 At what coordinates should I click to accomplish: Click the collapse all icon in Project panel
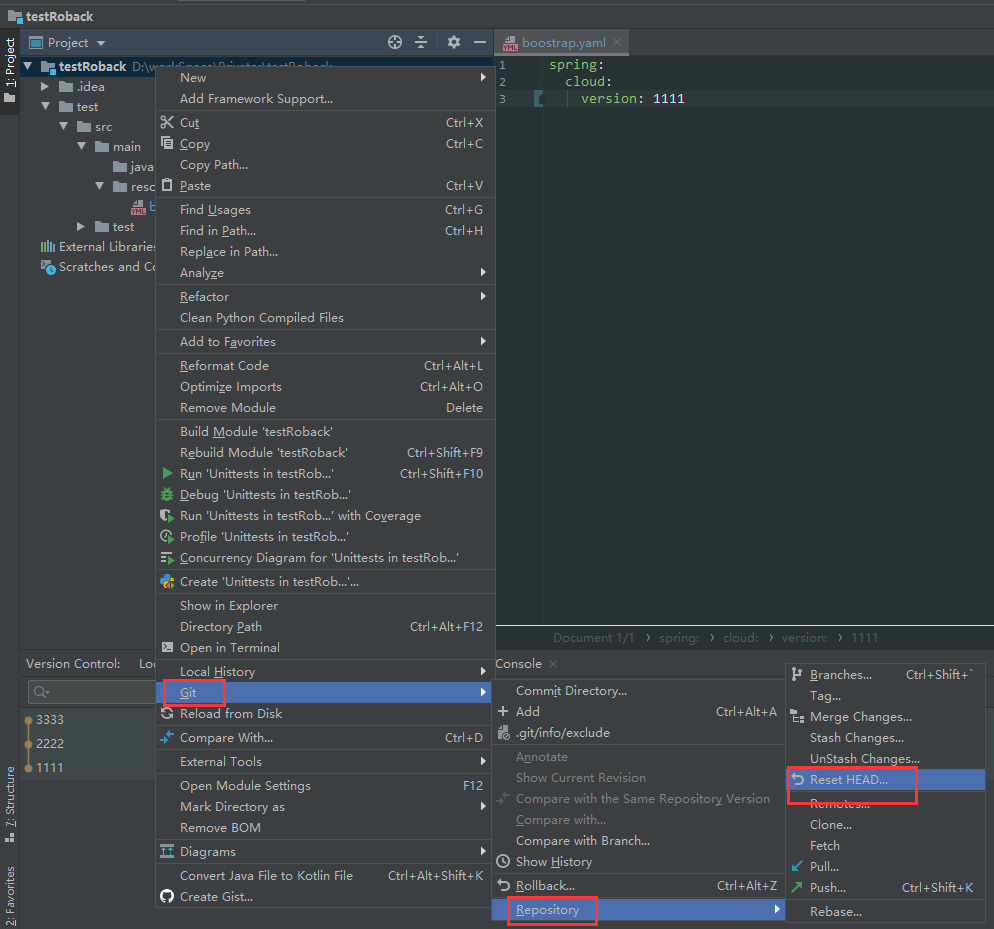point(421,42)
